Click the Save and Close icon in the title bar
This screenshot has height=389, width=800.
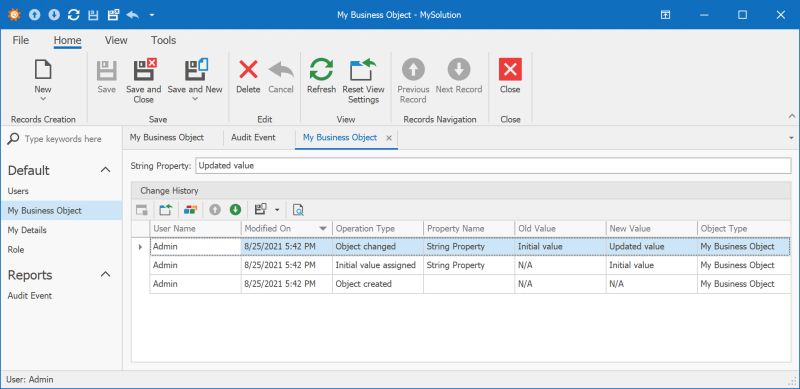point(113,15)
